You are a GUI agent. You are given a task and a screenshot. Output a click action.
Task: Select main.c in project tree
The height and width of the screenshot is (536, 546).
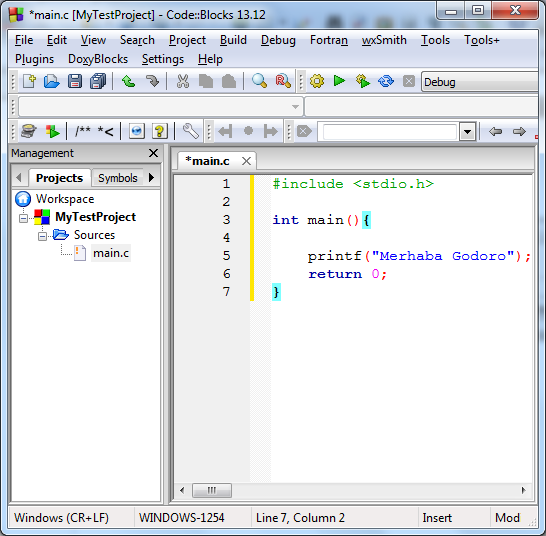pyautogui.click(x=111, y=253)
